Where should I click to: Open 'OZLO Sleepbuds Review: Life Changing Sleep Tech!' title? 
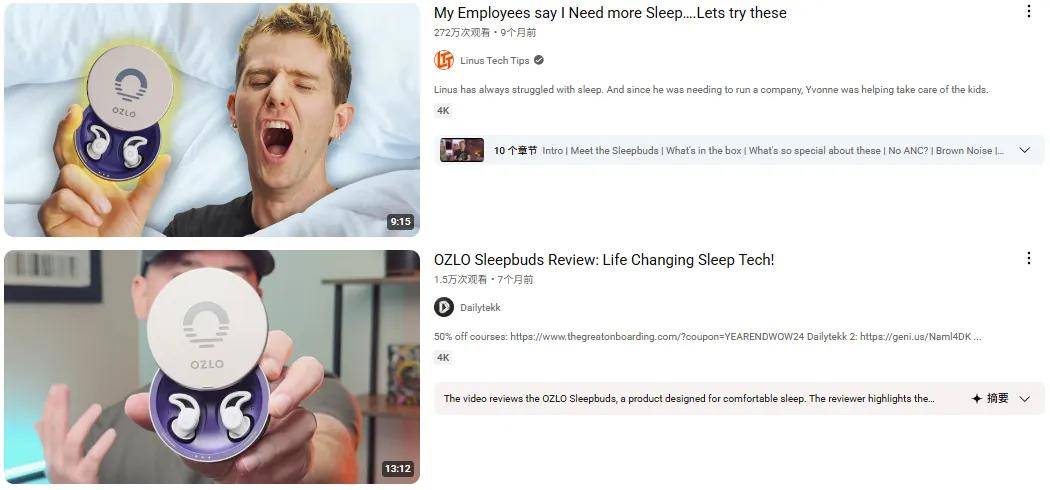coord(604,260)
